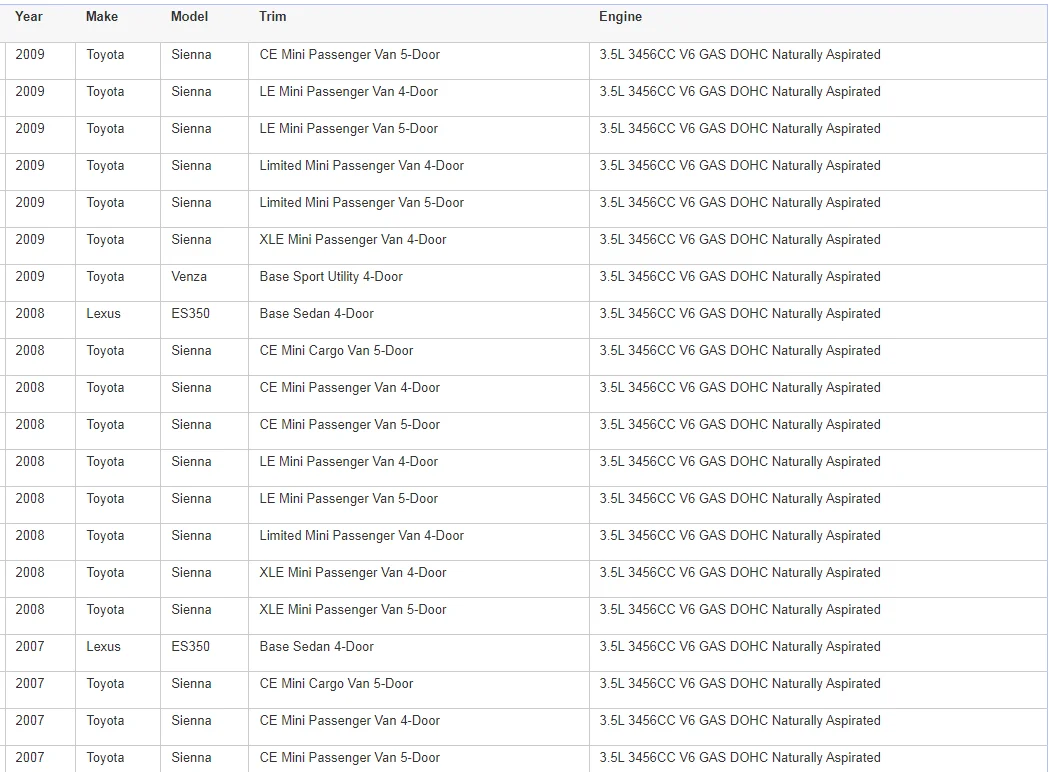Click the 'Venza' model cell
The height and width of the screenshot is (772, 1050).
189,277
